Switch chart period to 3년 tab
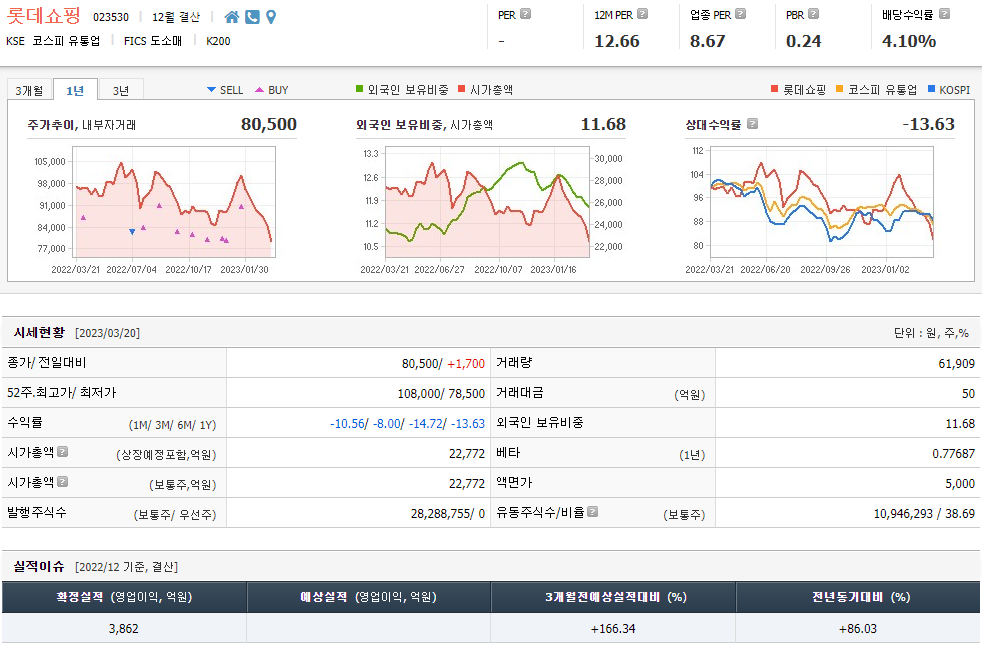The height and width of the screenshot is (650, 982). (121, 90)
